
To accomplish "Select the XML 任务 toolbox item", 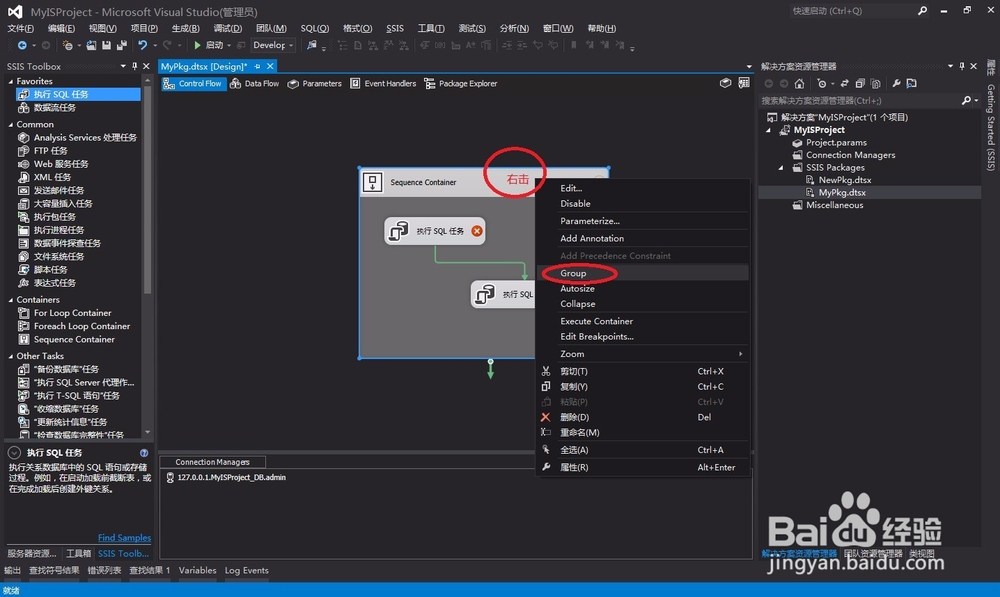I will (52, 177).
